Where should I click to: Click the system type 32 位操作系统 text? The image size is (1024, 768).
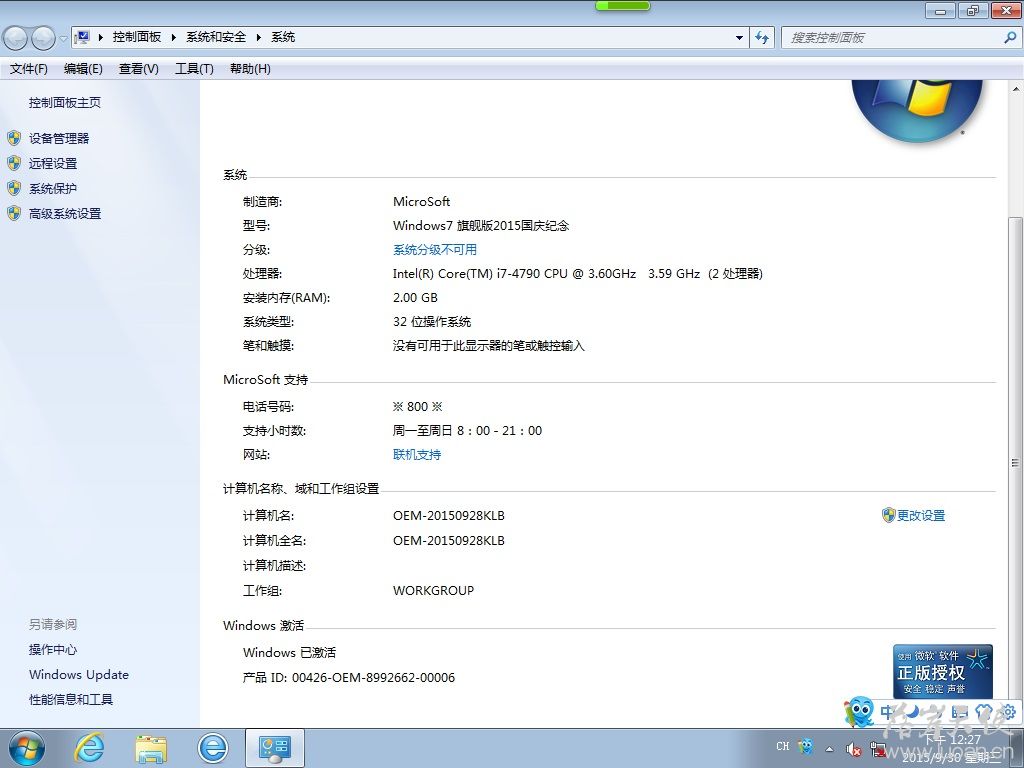click(x=432, y=322)
